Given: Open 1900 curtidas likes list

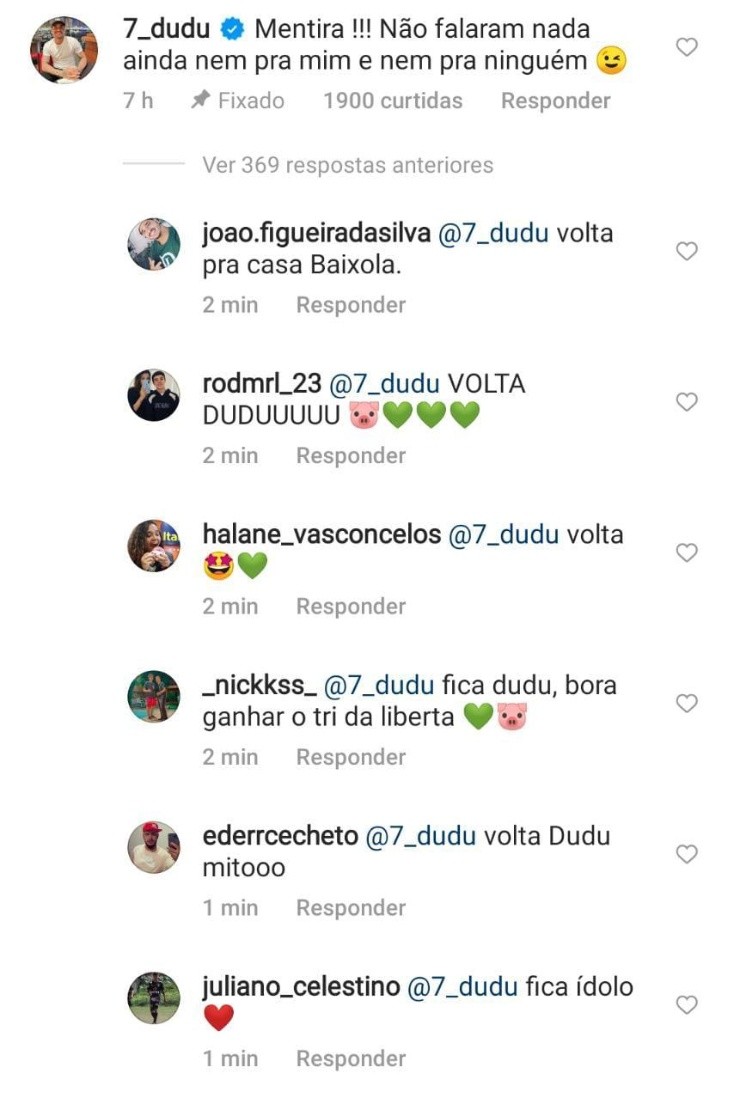Looking at the screenshot, I should (x=393, y=101).
